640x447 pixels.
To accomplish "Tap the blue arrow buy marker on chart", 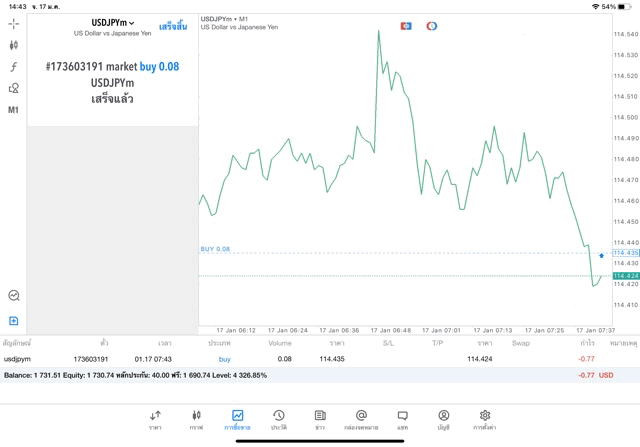I will pos(601,256).
